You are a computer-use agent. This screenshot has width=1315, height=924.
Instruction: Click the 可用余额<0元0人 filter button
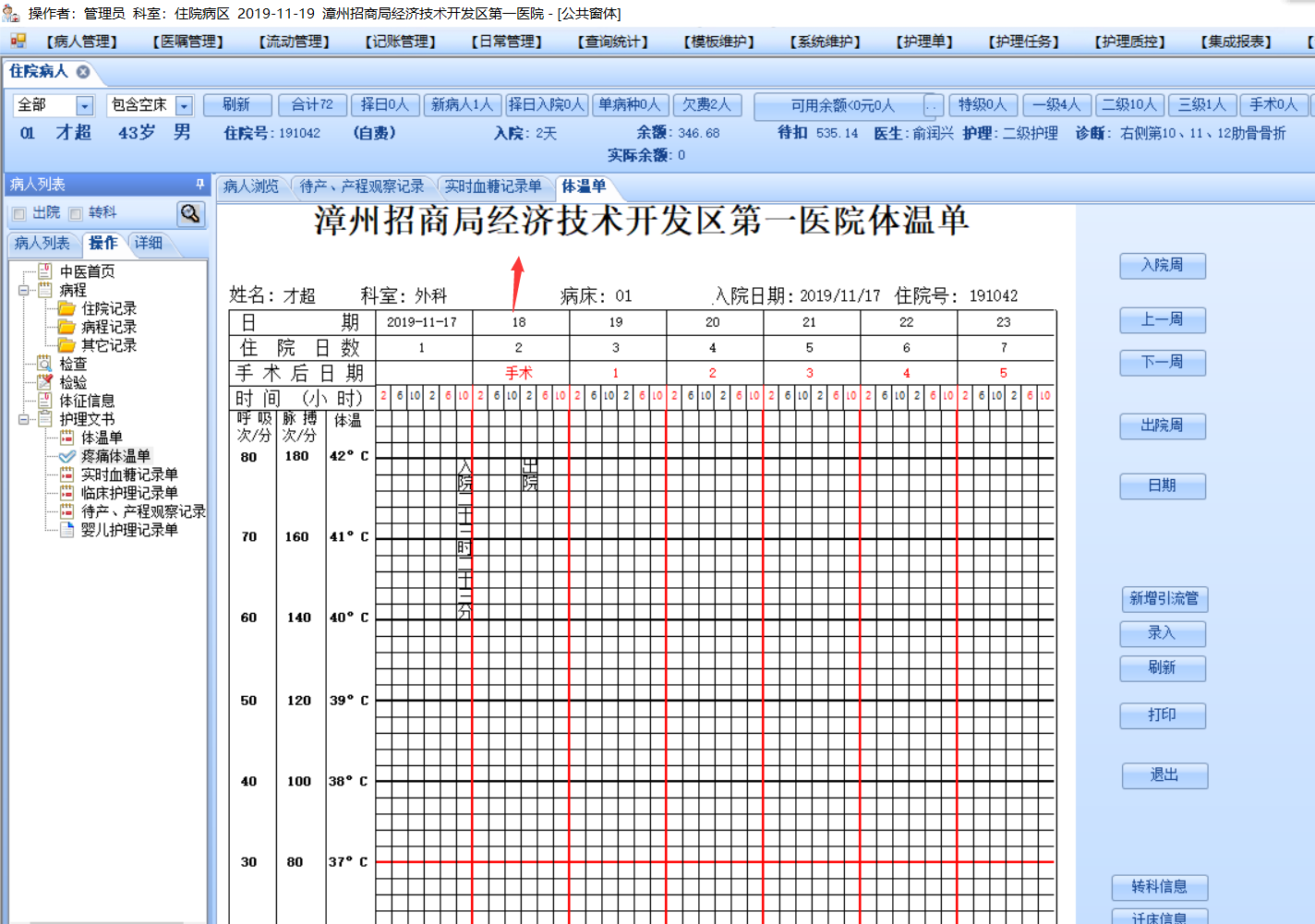pos(841,106)
